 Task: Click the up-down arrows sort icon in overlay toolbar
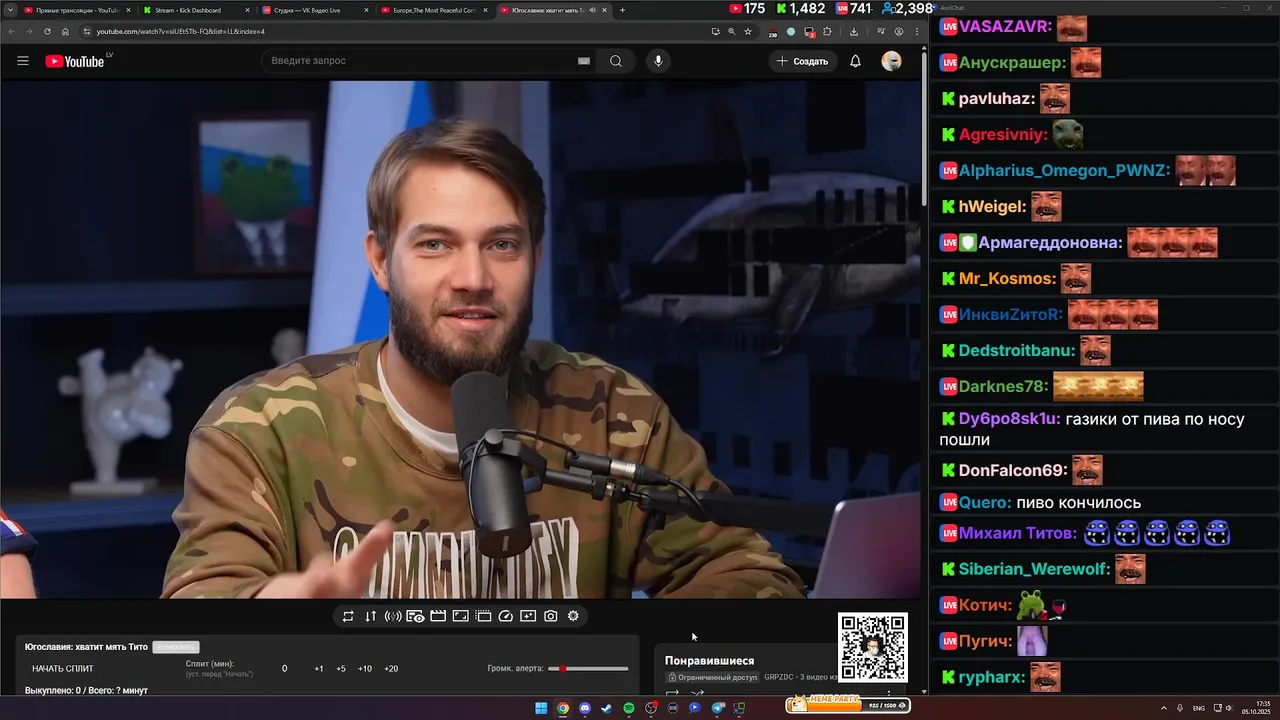(370, 616)
